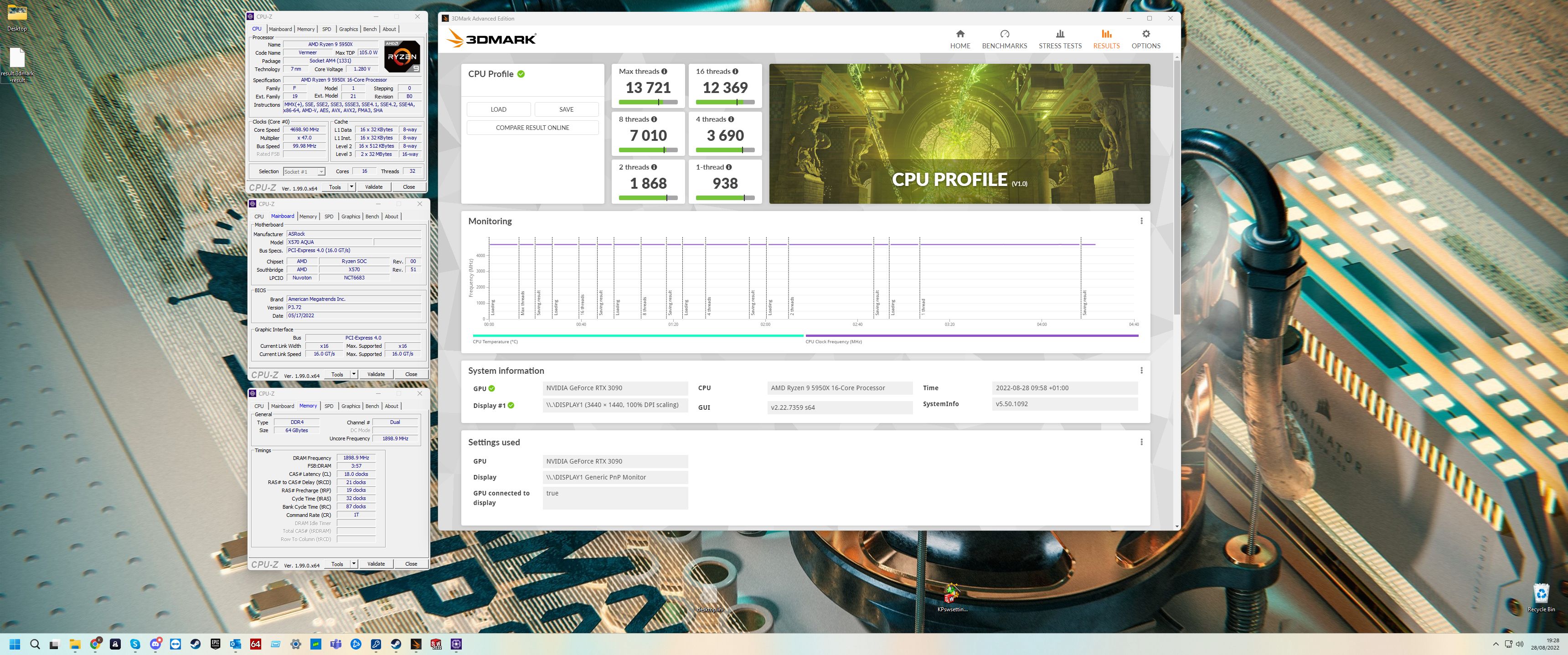The height and width of the screenshot is (655, 1568).
Task: Click info icon beside 1-thread score
Action: (x=728, y=167)
